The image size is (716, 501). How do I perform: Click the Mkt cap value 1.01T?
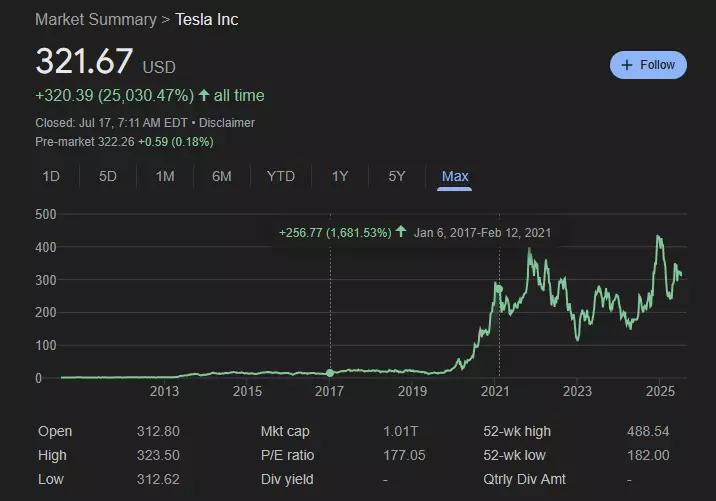coord(400,431)
